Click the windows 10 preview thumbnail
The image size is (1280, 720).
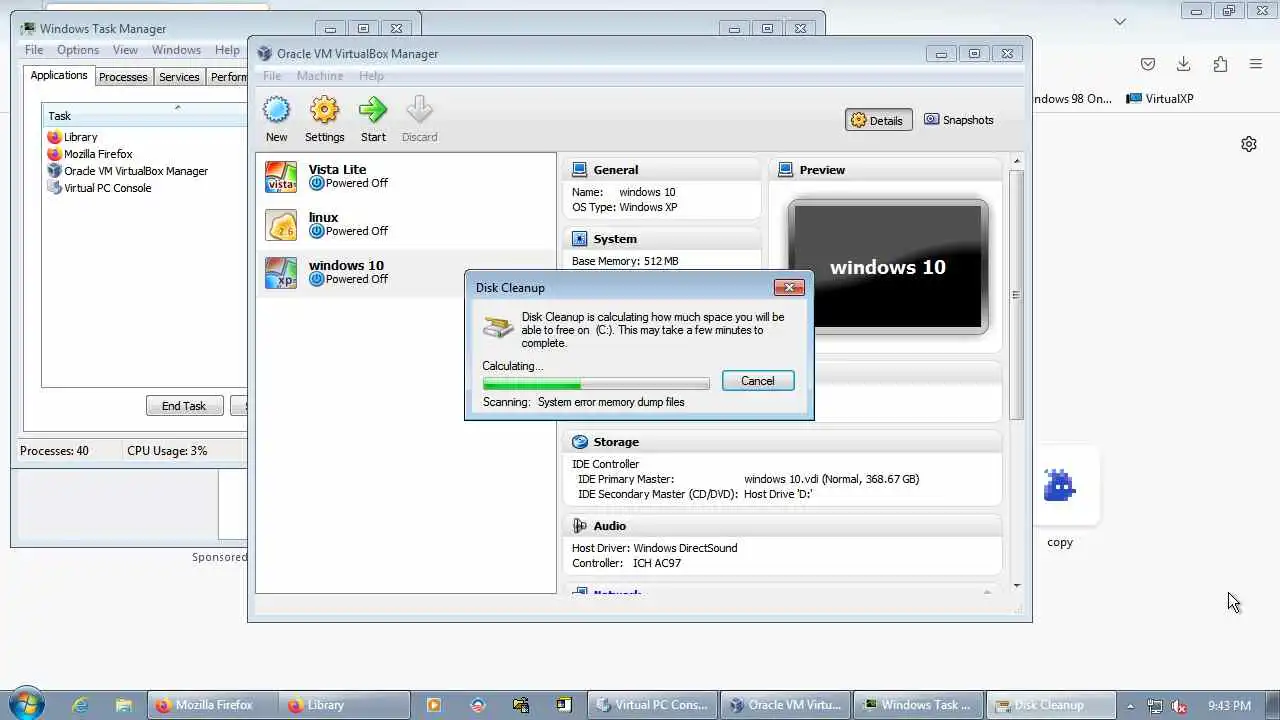[x=887, y=267]
